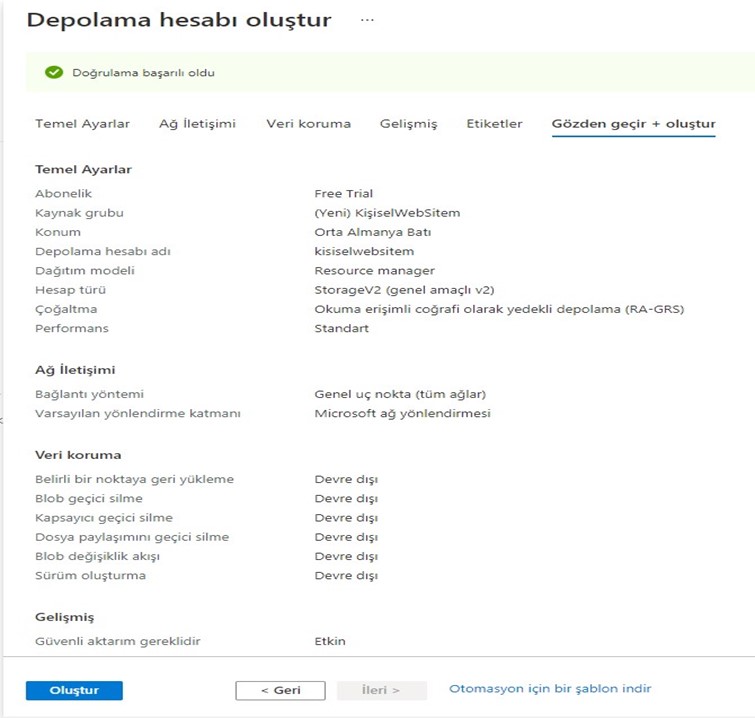Viewport: 755px width, 718px height.
Task: Click the Free Trial subscription value
Action: [x=343, y=194]
